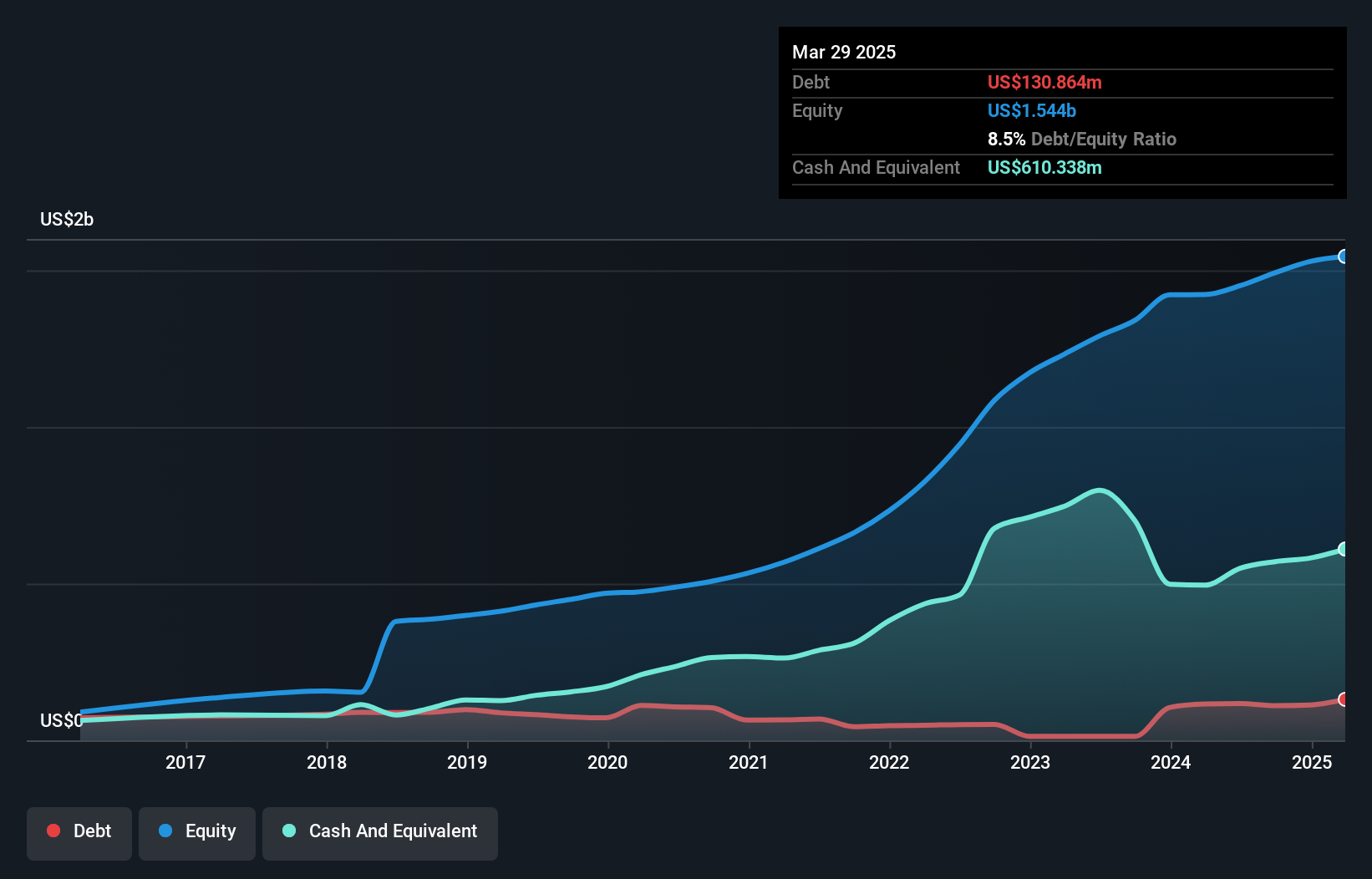
Task: Click the 2023 x-axis label
Action: [1030, 762]
